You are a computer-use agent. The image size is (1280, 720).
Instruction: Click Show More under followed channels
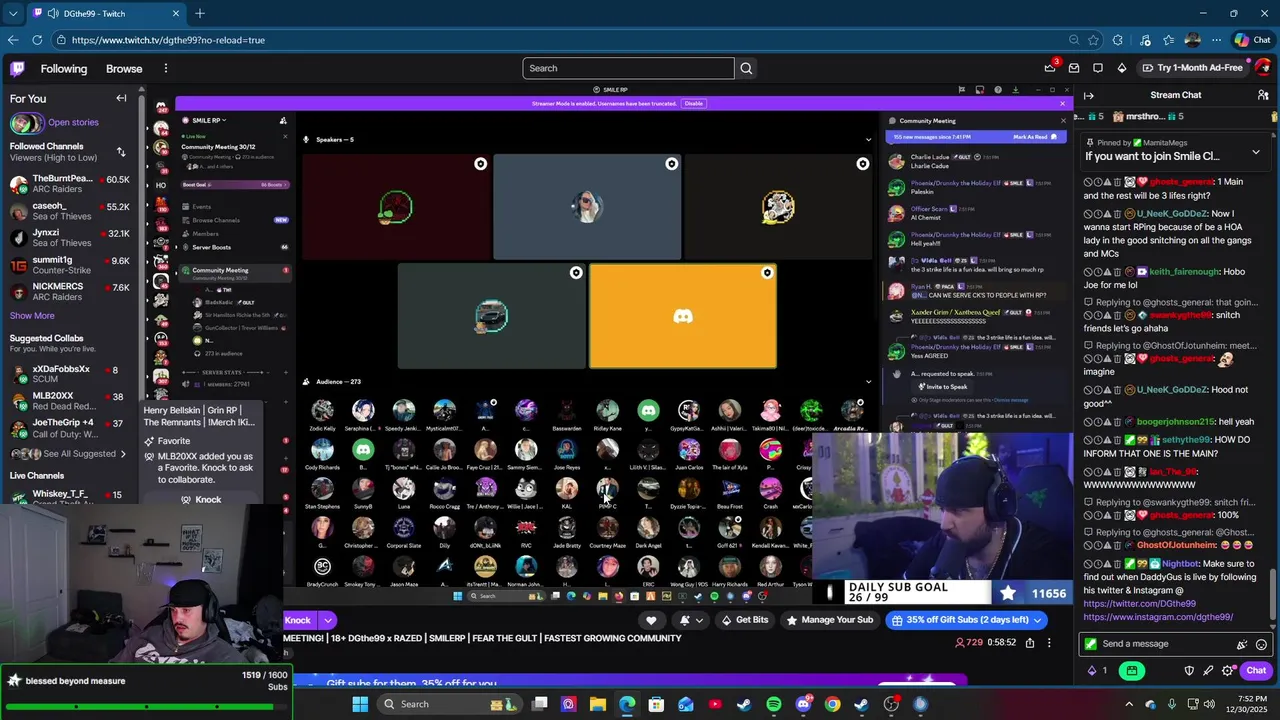click(x=32, y=315)
